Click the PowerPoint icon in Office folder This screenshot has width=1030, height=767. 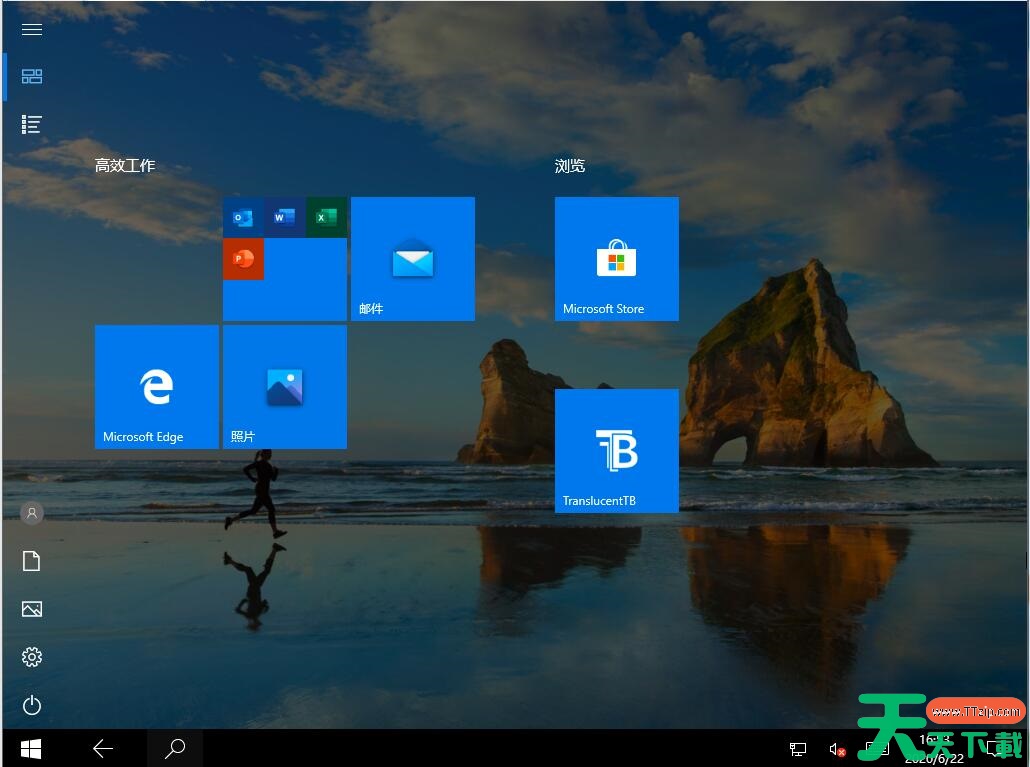(243, 259)
